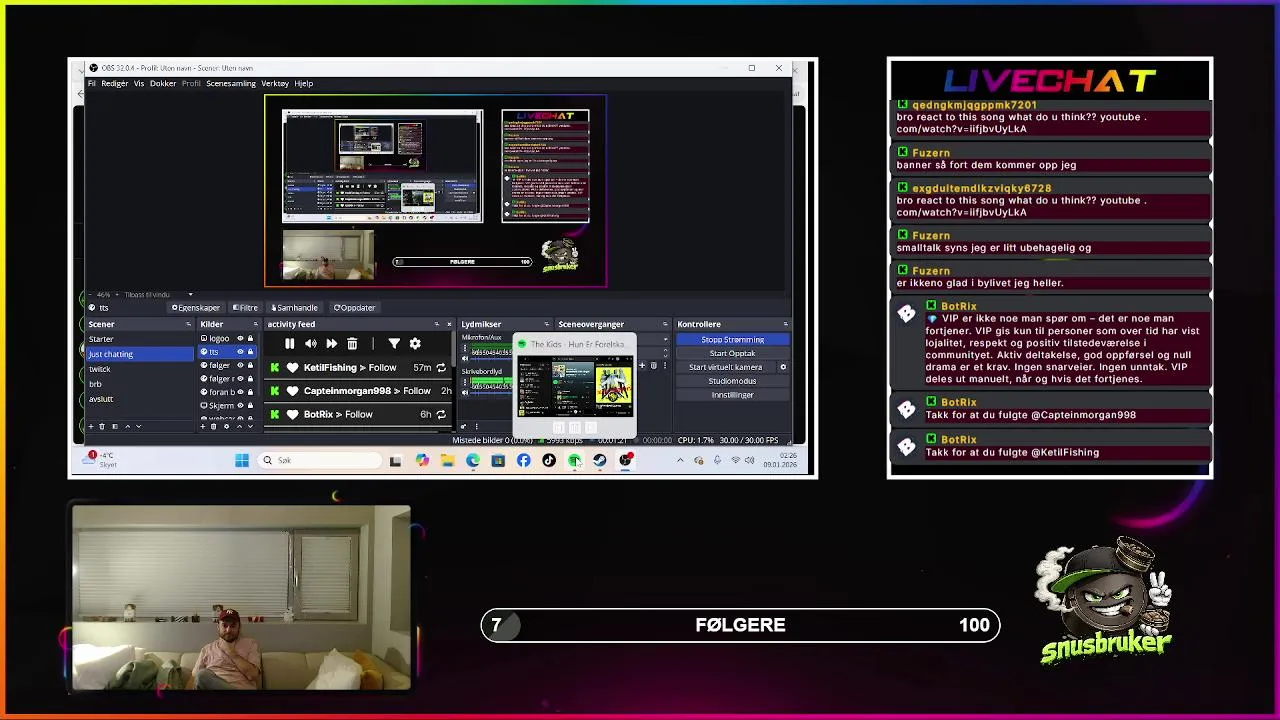
Task: Open the Rediger menu
Action: (114, 83)
